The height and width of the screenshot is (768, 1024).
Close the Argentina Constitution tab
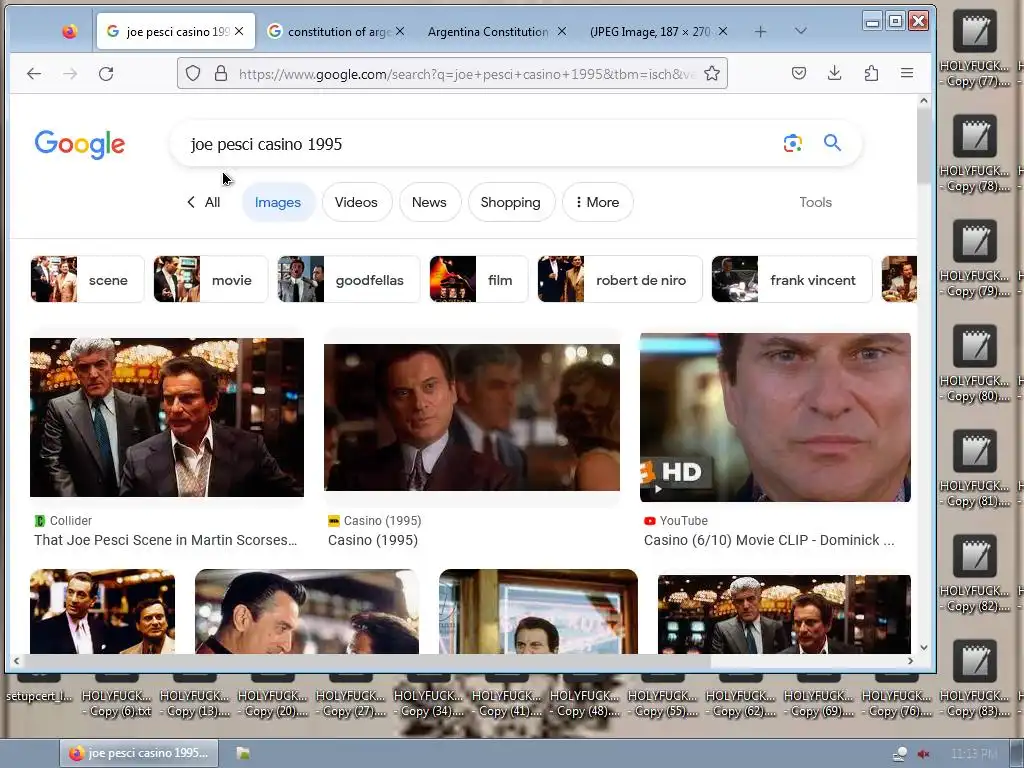pos(562,31)
